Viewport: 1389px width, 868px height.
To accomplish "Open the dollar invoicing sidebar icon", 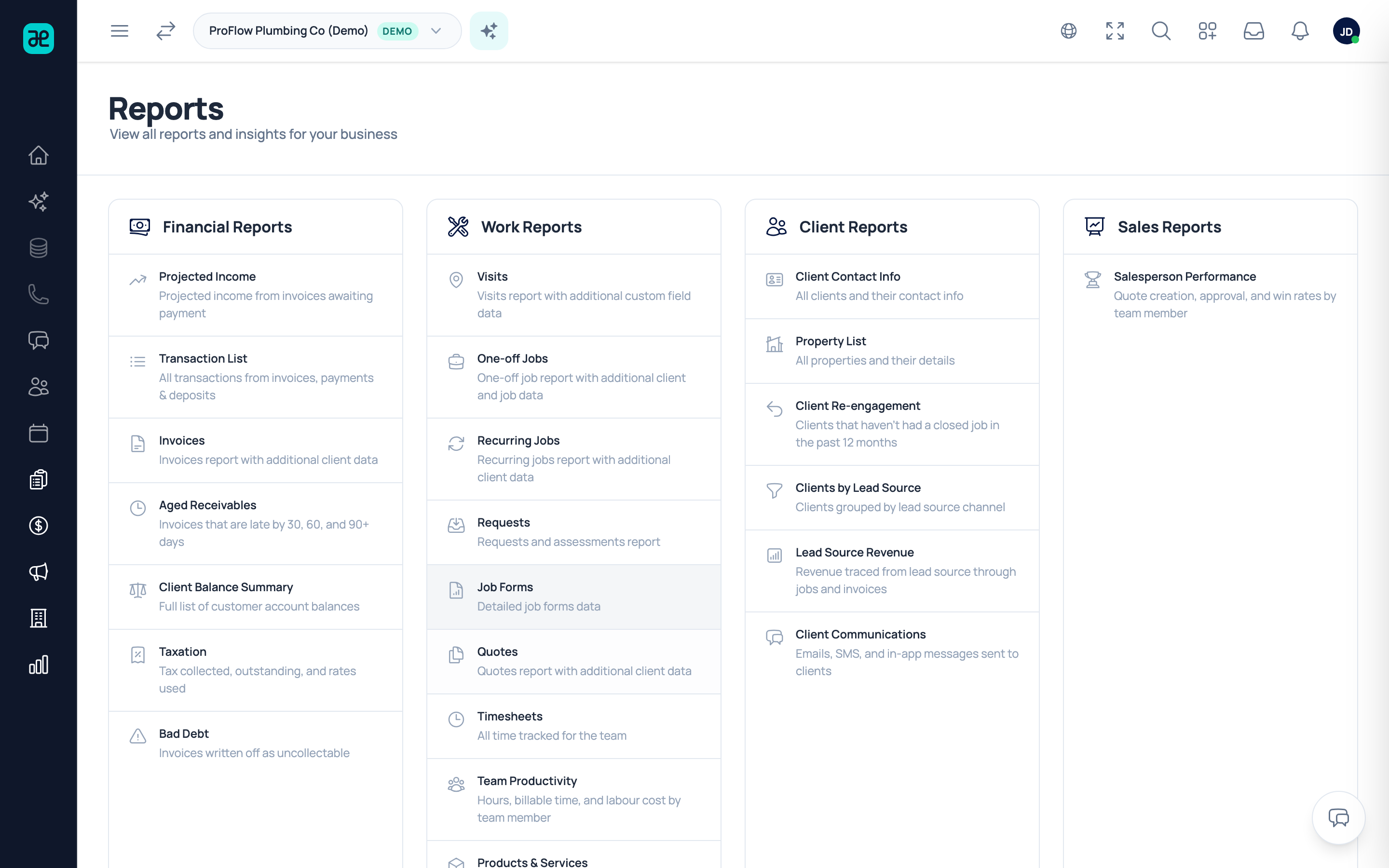I will click(x=39, y=525).
